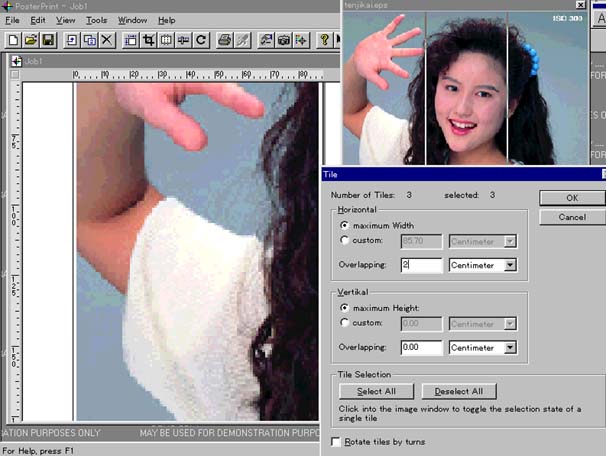Select the horizontal maximum Width radio button

[345, 226]
